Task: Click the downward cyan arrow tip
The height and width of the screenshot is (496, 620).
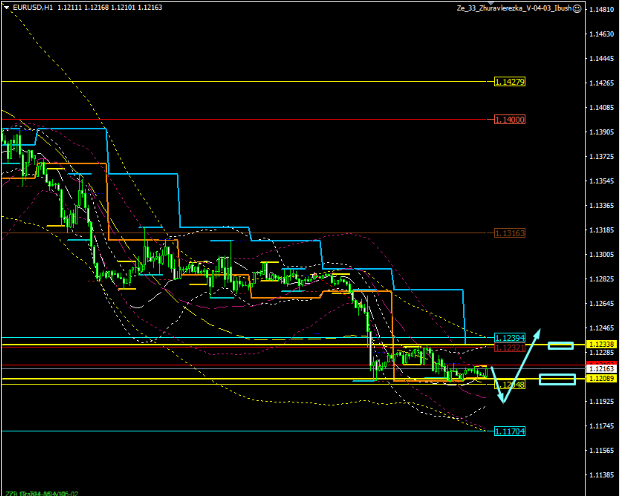Action: 502,402
